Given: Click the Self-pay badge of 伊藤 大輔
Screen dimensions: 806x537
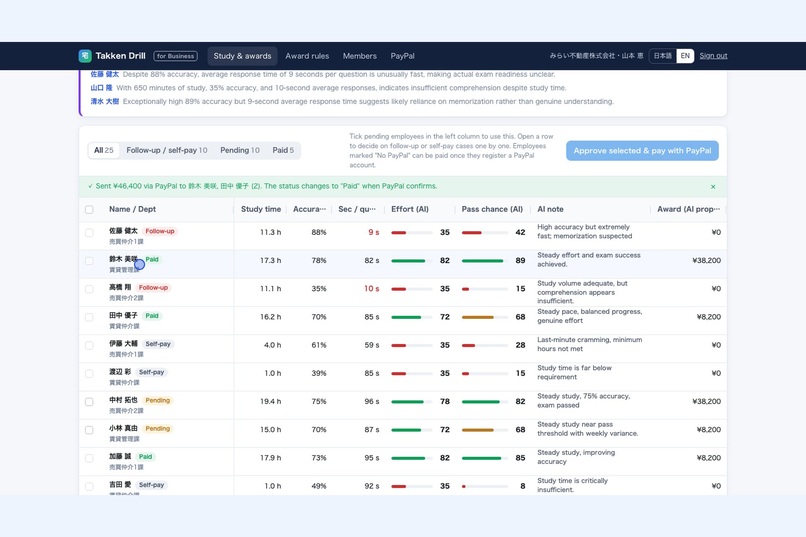Looking at the screenshot, I should 158,344.
